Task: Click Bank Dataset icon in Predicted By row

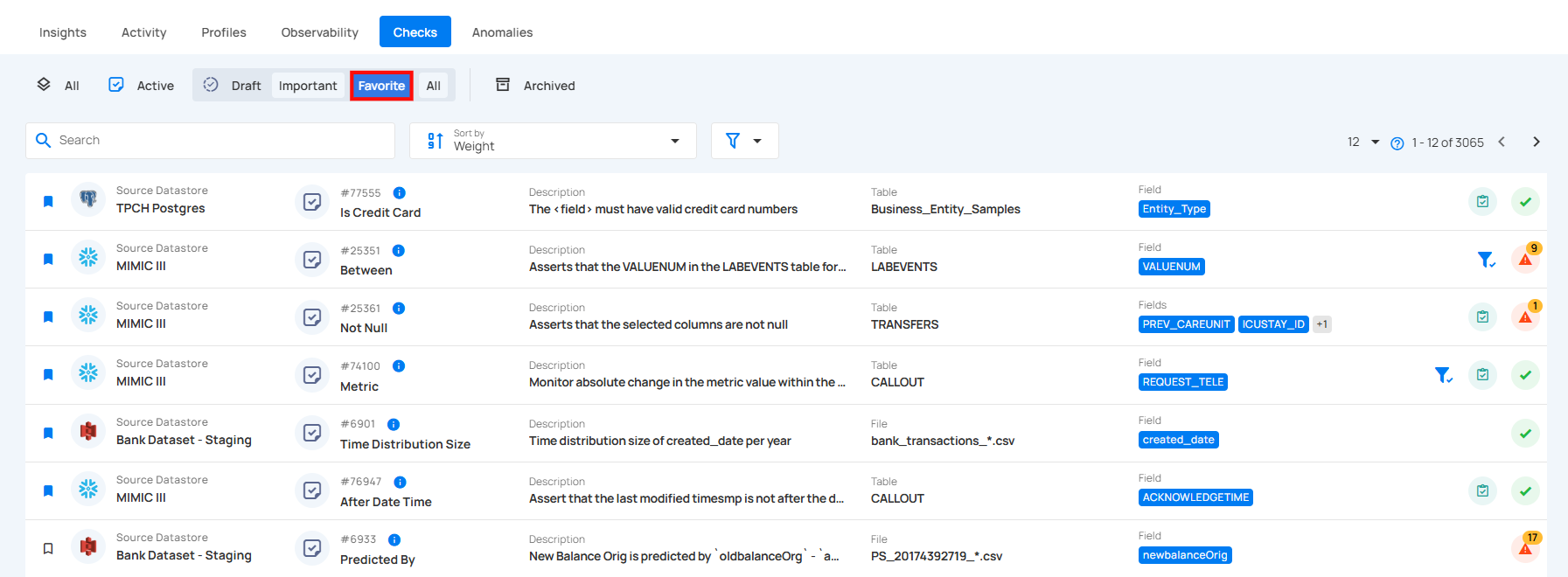Action: click(88, 547)
